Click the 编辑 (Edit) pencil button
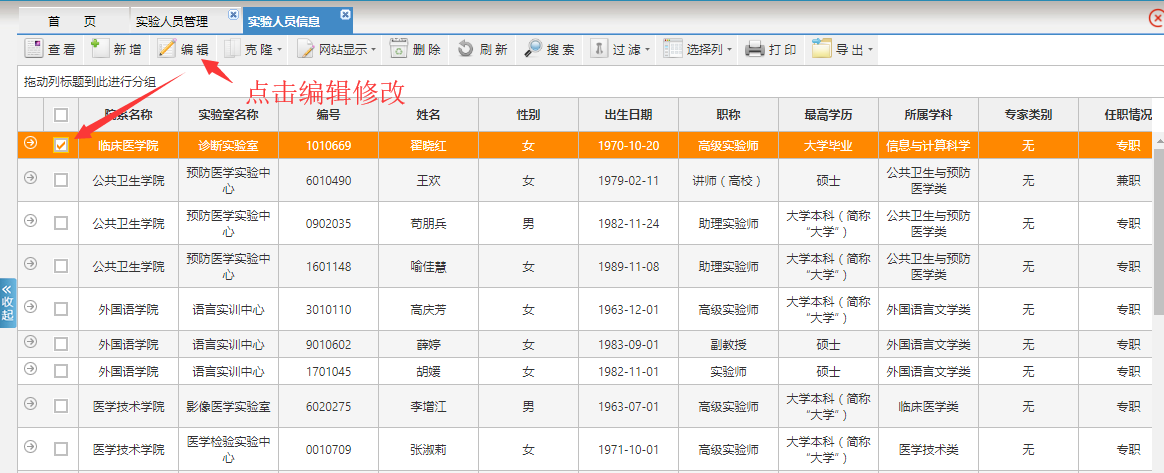Screen dimensions: 1164x473 point(183,49)
